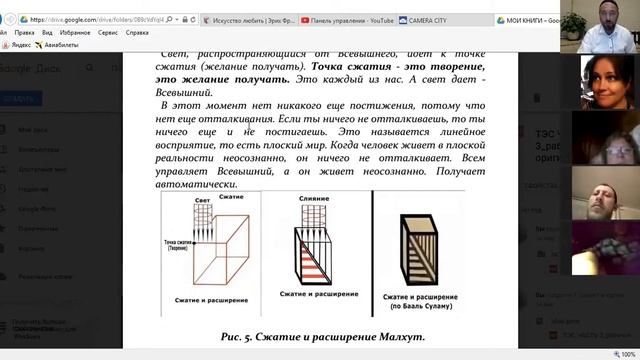640x360 pixels.
Task: Open Компьютеры in Drive sidebar
Action: [38, 150]
